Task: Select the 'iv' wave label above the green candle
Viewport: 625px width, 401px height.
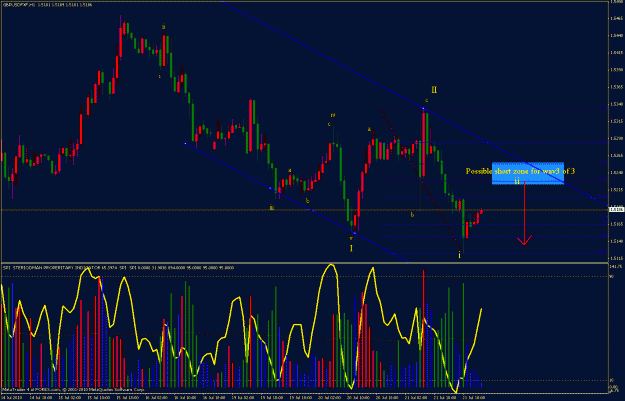Action: click(333, 115)
